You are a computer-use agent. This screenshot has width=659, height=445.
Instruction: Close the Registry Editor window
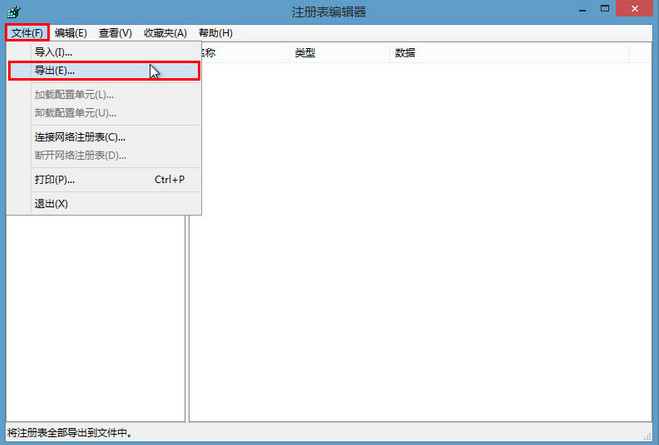tap(635, 9)
